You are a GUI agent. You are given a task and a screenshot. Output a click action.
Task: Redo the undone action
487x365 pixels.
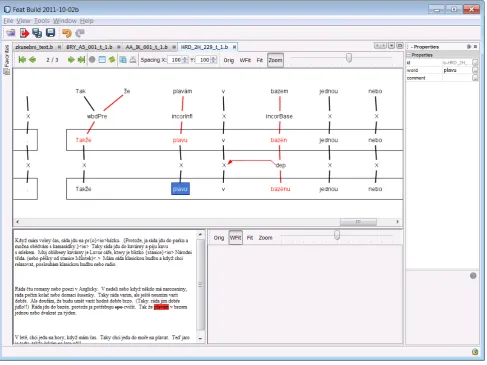coord(80,33)
